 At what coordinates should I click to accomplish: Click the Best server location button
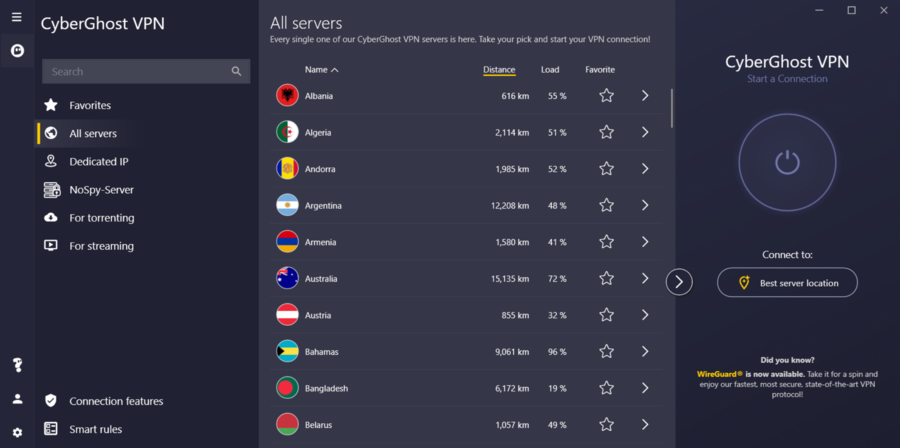787,283
